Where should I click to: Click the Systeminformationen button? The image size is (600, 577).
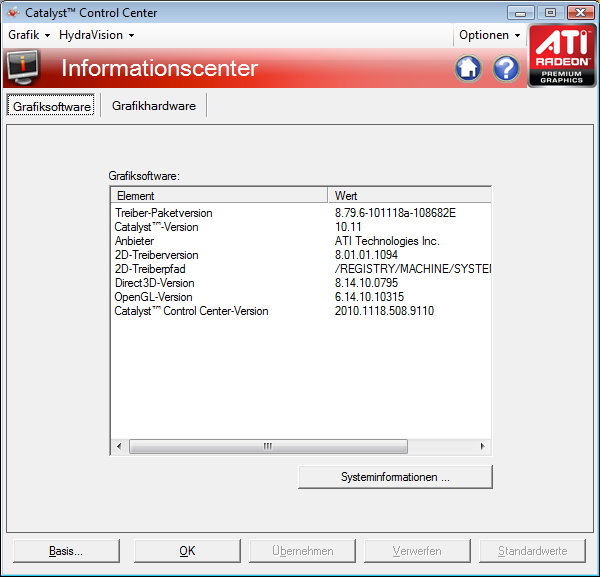click(395, 477)
